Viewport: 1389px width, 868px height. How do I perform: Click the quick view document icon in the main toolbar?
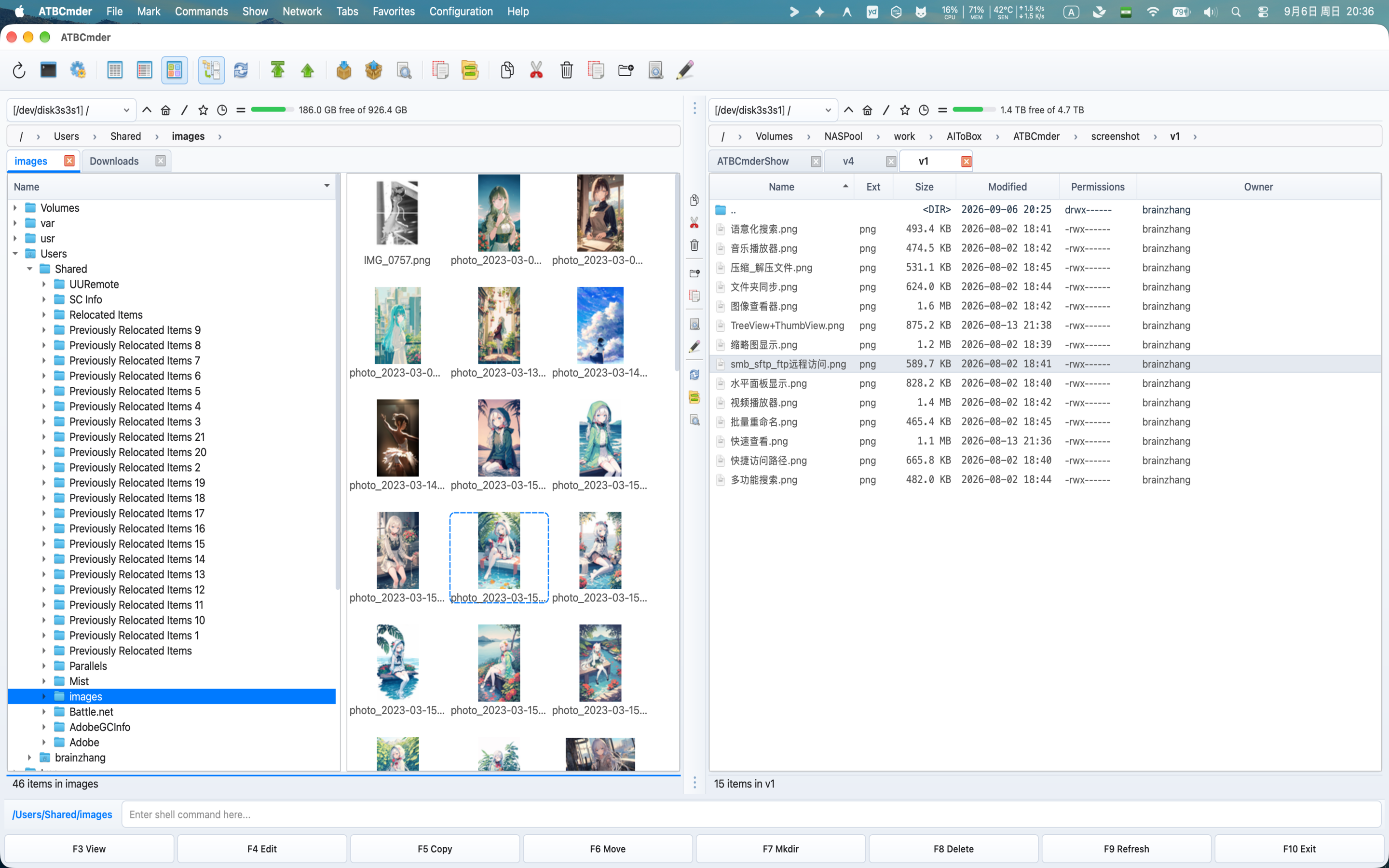coord(655,70)
